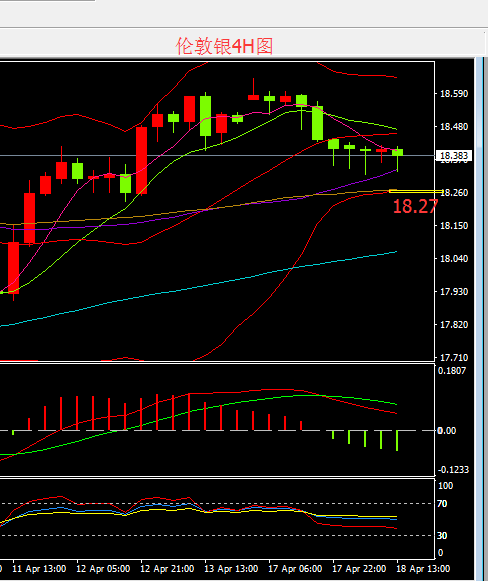The height and width of the screenshot is (581, 488).
Task: Click the MACD upper scale value 0.1807
Action: (x=452, y=371)
